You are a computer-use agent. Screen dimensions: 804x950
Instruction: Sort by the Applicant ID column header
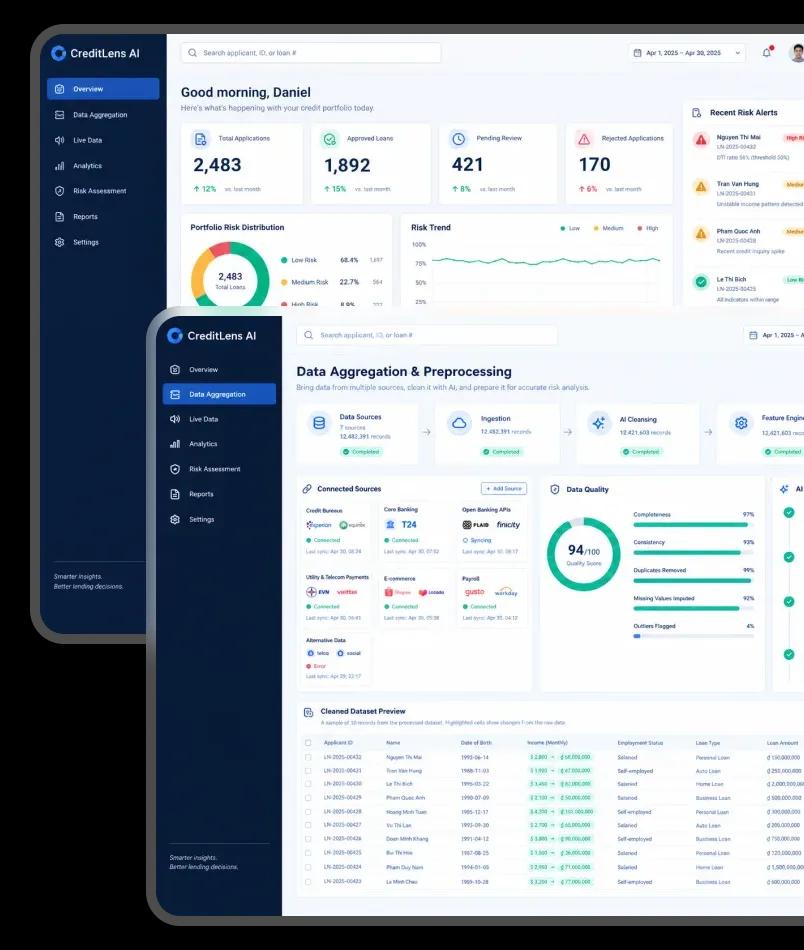pyautogui.click(x=338, y=743)
